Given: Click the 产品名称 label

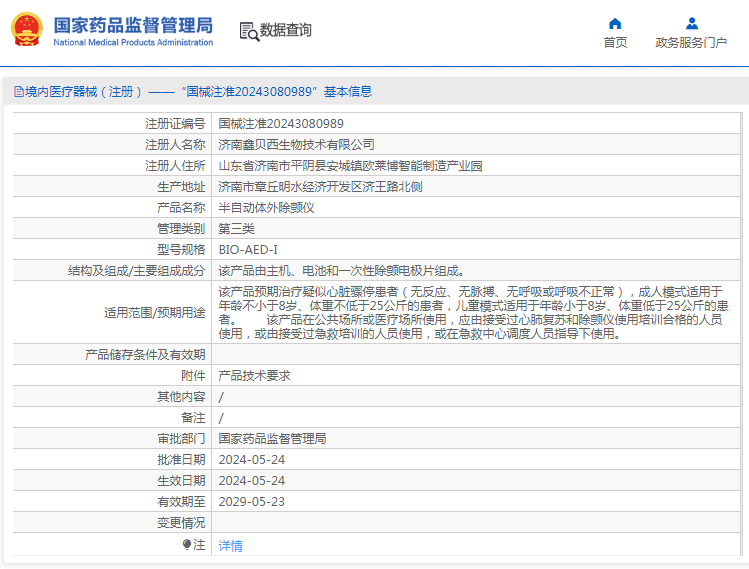Looking at the screenshot, I should (181, 208).
